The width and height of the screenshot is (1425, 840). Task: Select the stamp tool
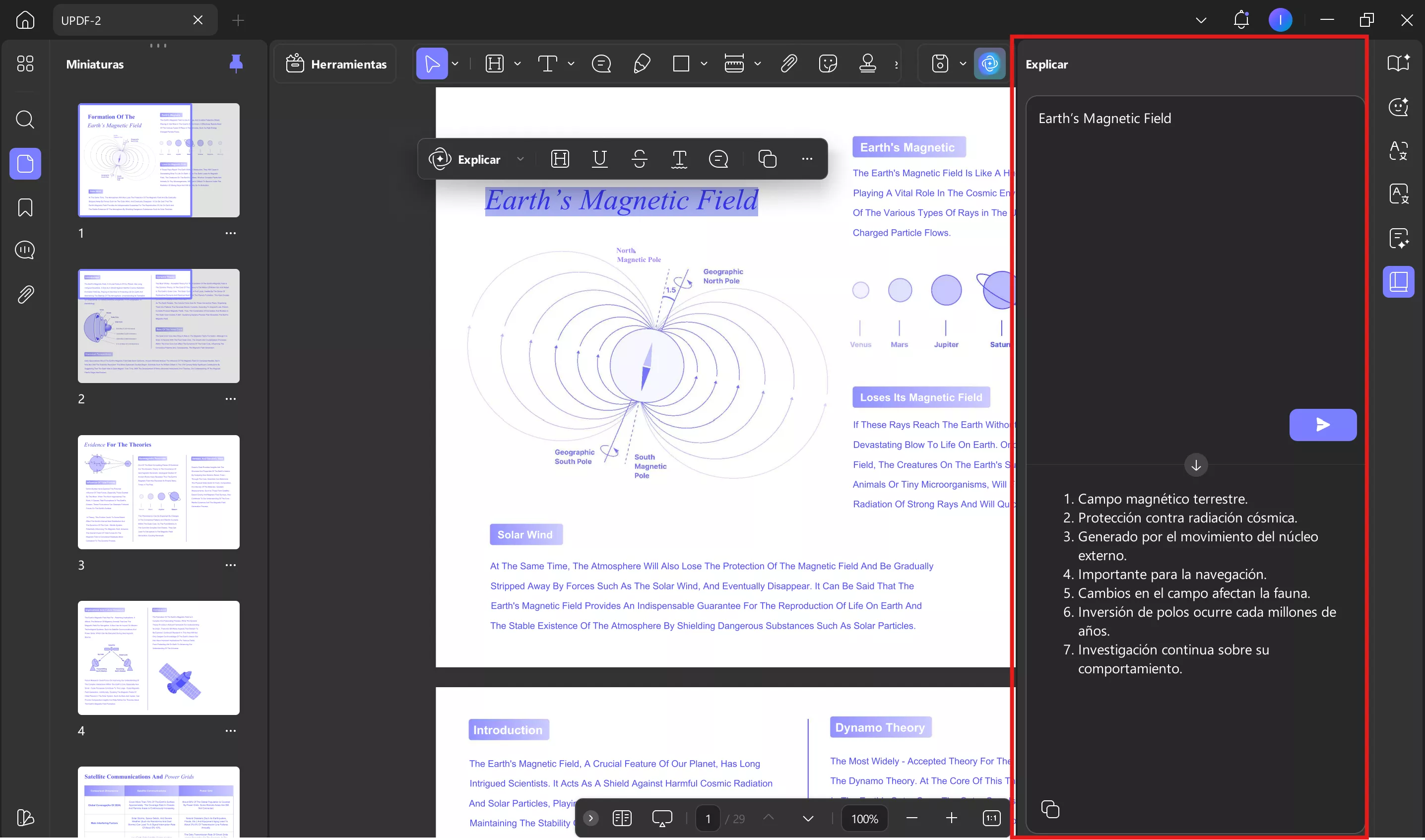868,64
